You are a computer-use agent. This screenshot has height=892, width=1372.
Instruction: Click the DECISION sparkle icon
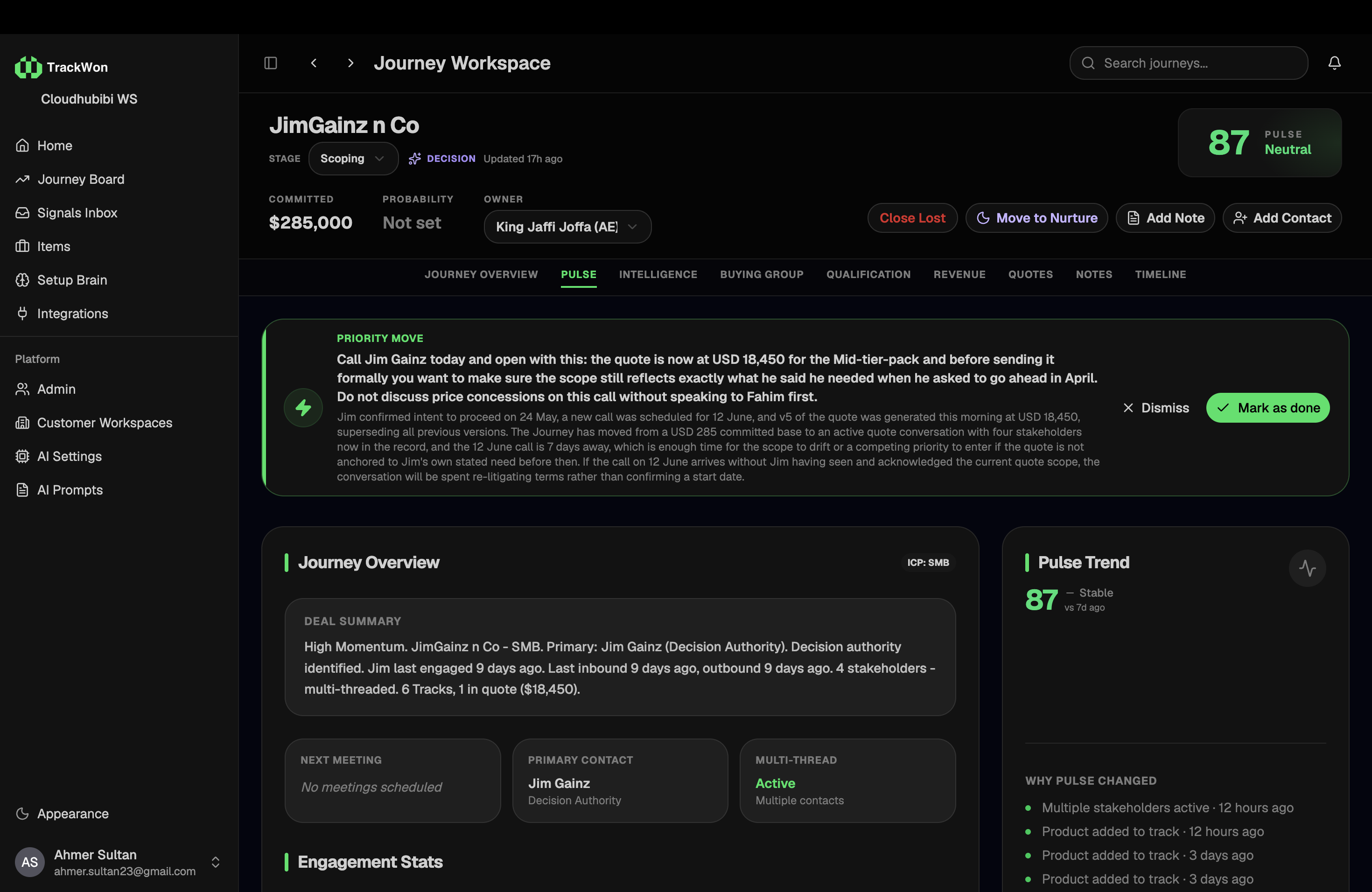414,159
